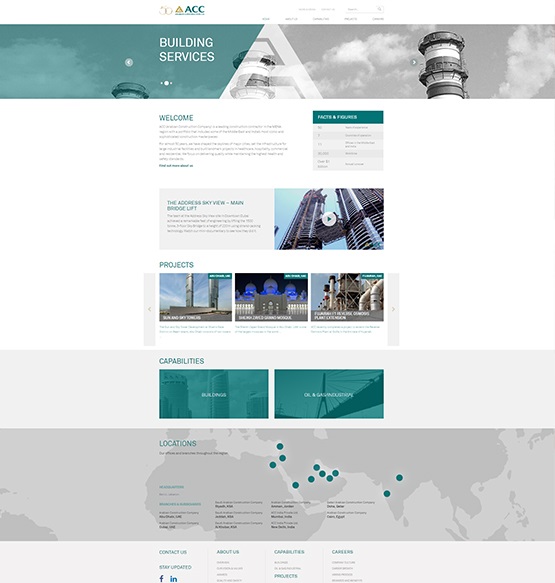The width and height of the screenshot is (555, 583).
Task: Show the previous projects with the left arrow
Action: [149, 309]
